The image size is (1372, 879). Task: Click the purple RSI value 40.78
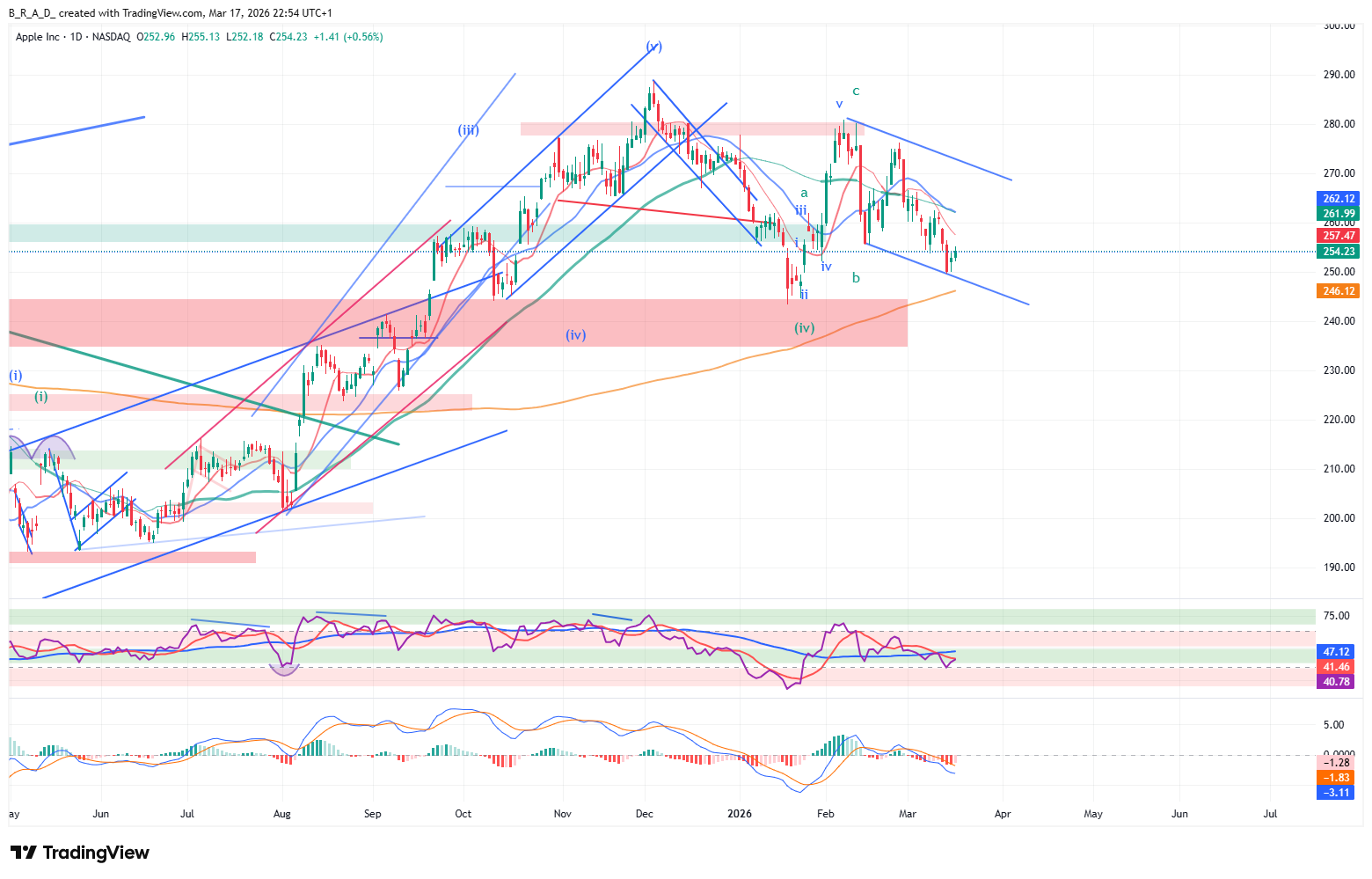[x=1336, y=682]
